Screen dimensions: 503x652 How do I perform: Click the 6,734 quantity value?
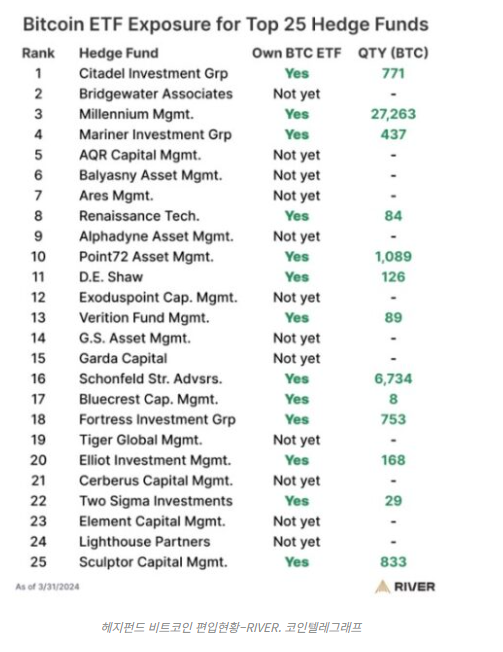(x=393, y=379)
